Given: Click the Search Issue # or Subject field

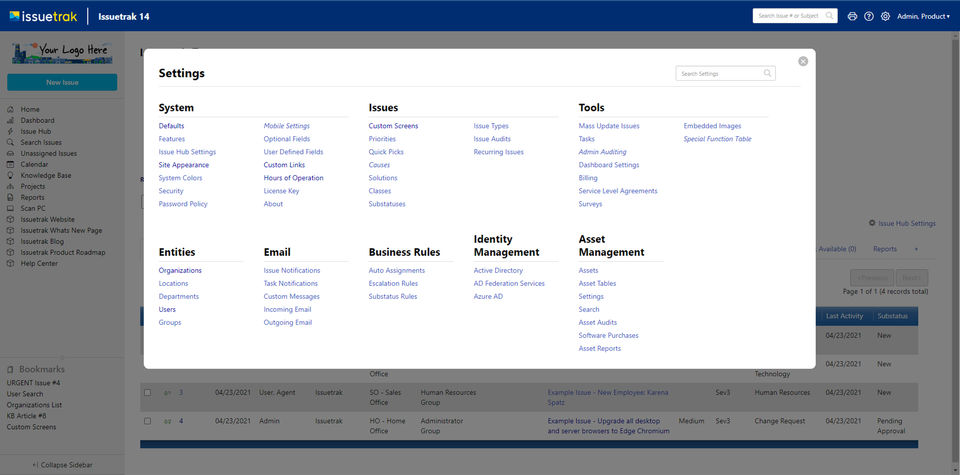Looking at the screenshot, I should click(x=795, y=16).
